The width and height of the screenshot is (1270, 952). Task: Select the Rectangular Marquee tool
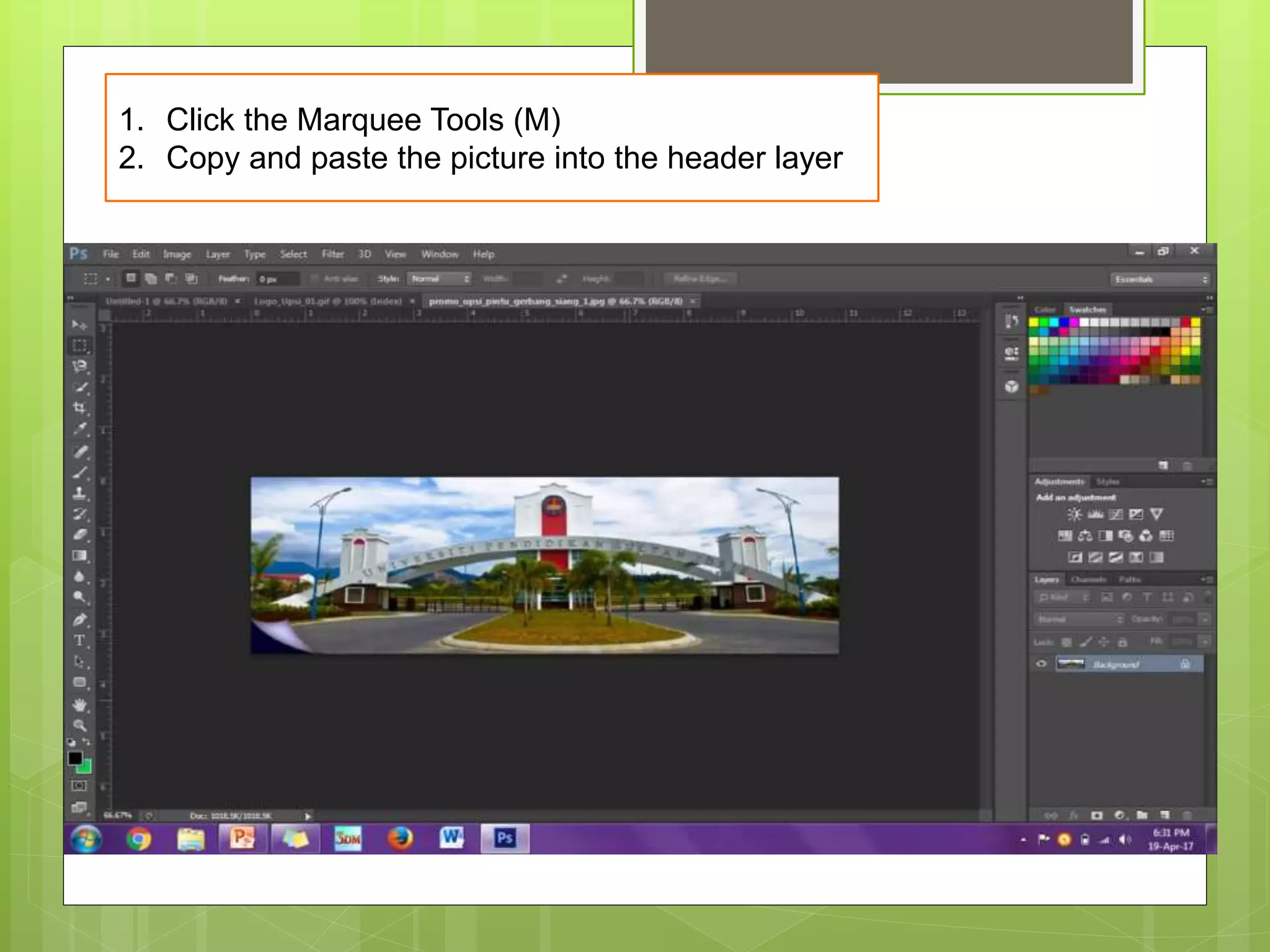coord(80,345)
